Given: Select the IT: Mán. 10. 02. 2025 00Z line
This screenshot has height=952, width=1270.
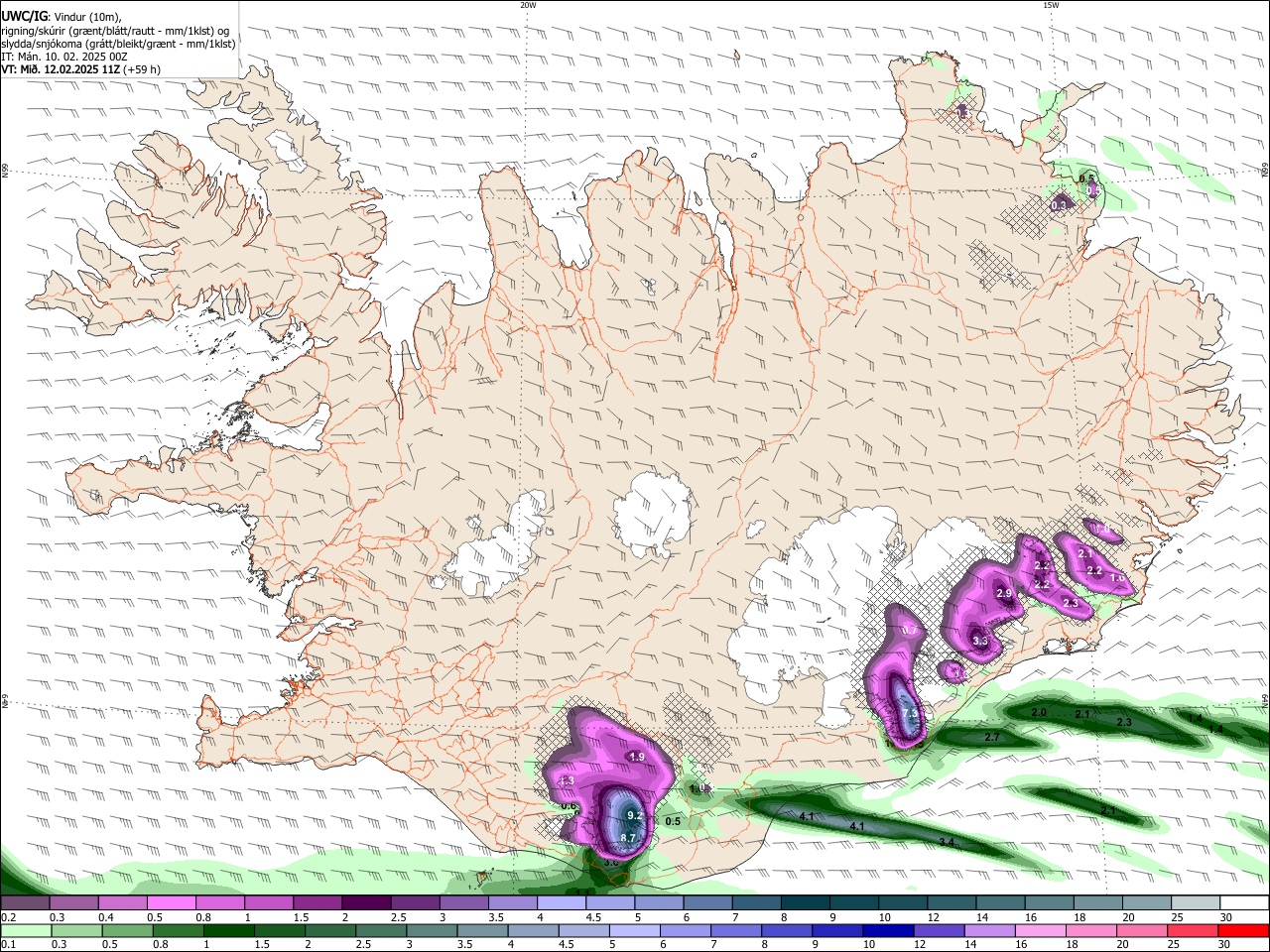Looking at the screenshot, I should point(63,57).
